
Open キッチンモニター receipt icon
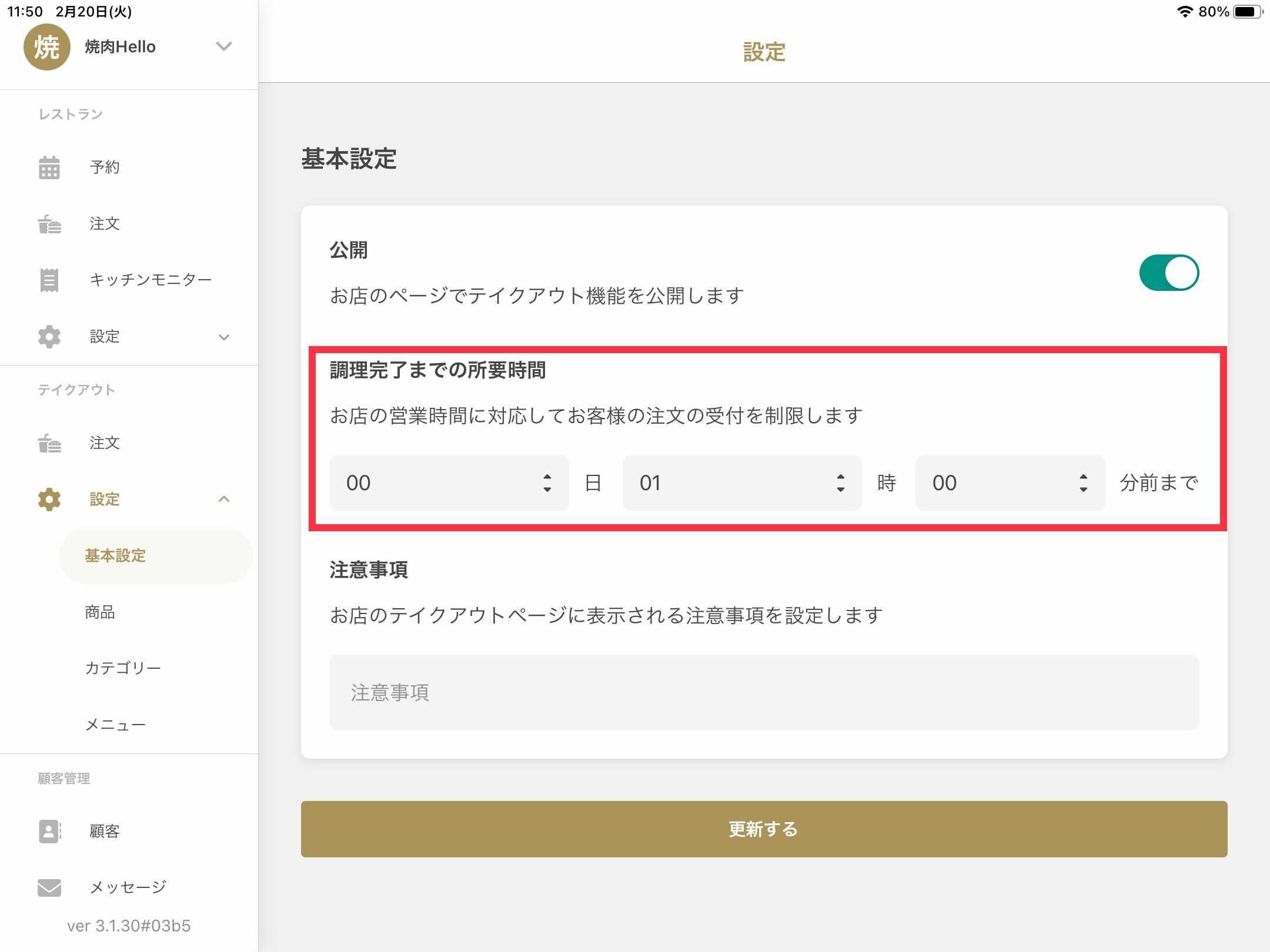(49, 280)
